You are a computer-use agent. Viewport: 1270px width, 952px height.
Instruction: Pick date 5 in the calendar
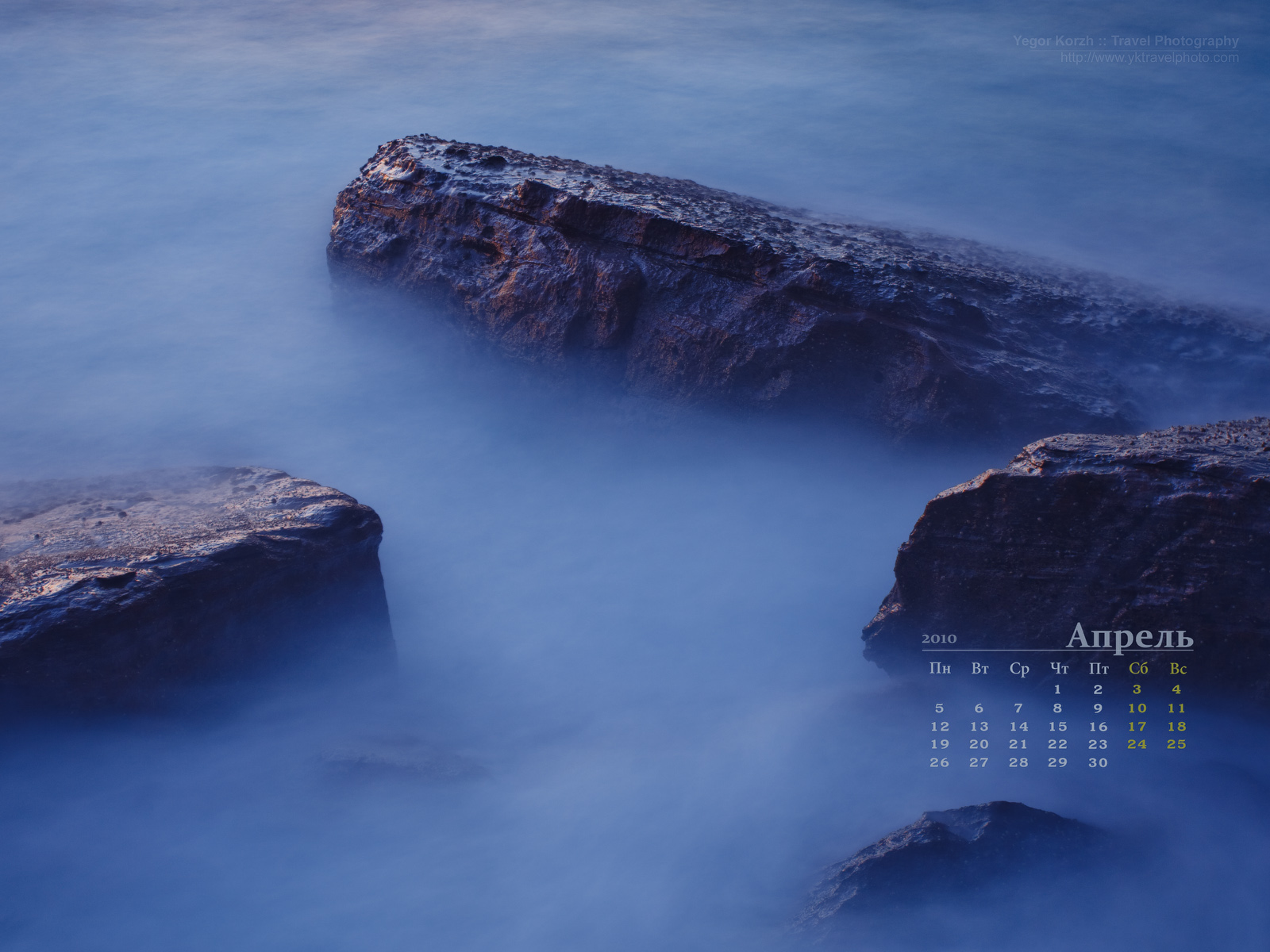[940, 708]
